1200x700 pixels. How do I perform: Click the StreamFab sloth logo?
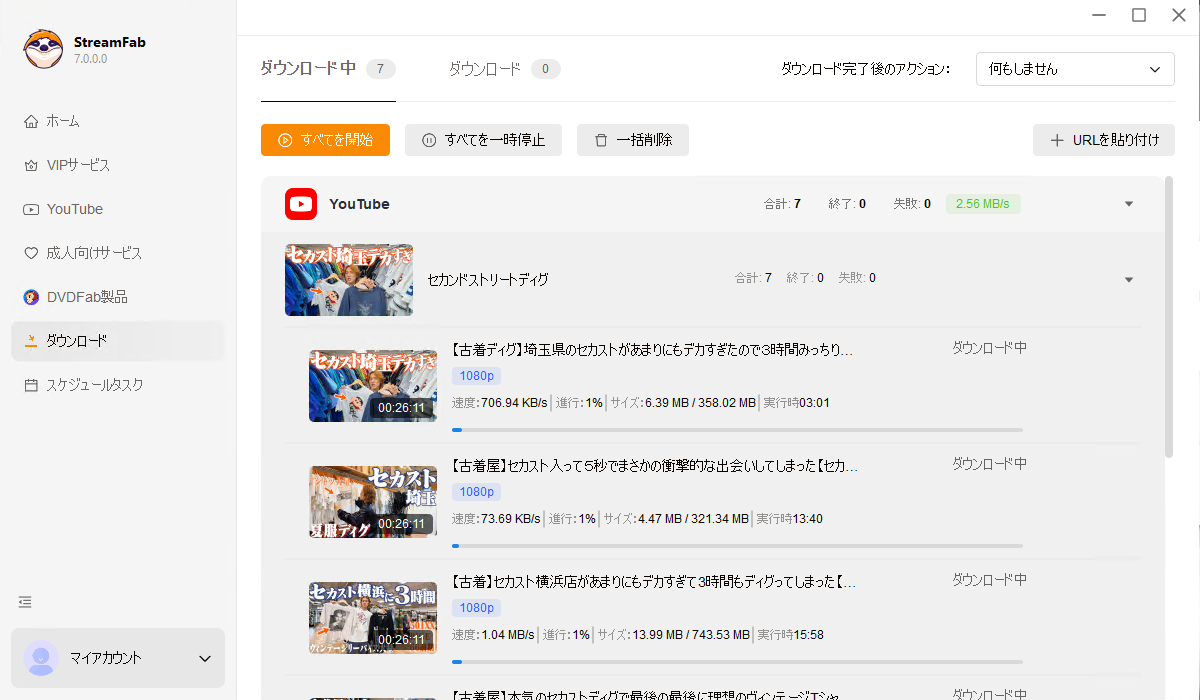point(43,48)
